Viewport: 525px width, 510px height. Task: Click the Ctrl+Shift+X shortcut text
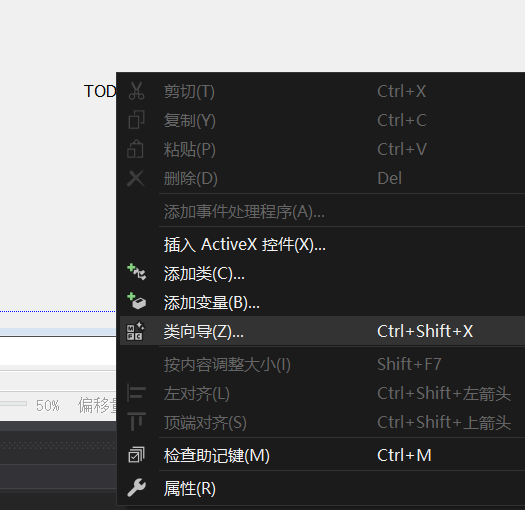(x=425, y=331)
